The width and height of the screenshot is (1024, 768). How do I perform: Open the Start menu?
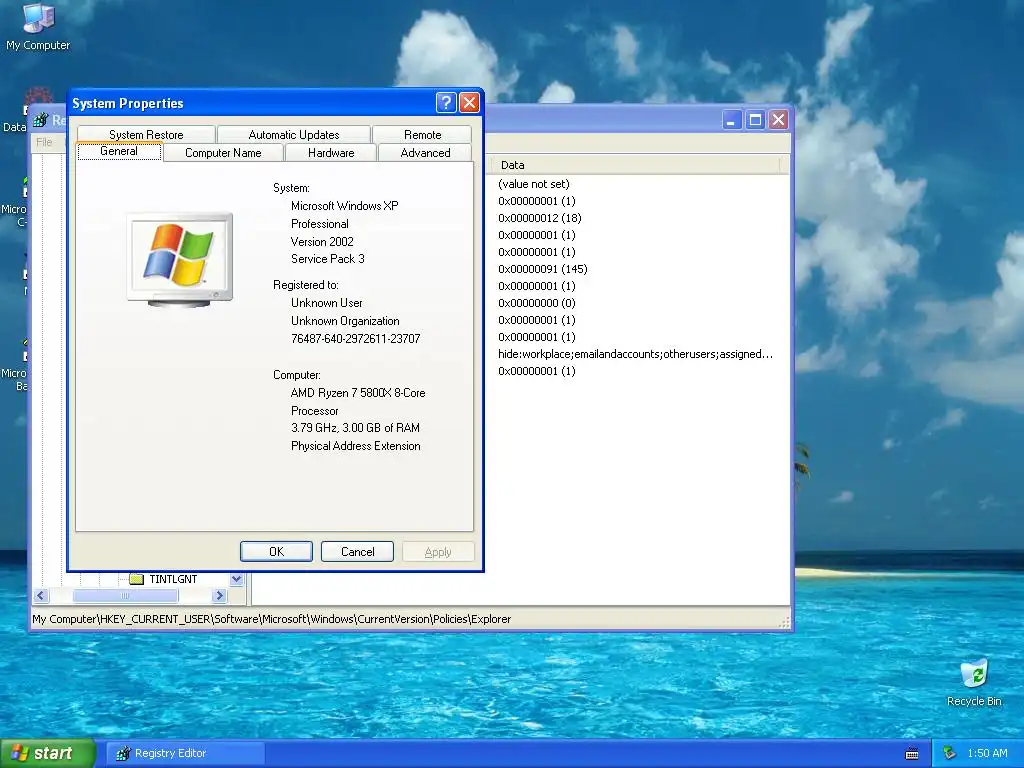point(47,754)
